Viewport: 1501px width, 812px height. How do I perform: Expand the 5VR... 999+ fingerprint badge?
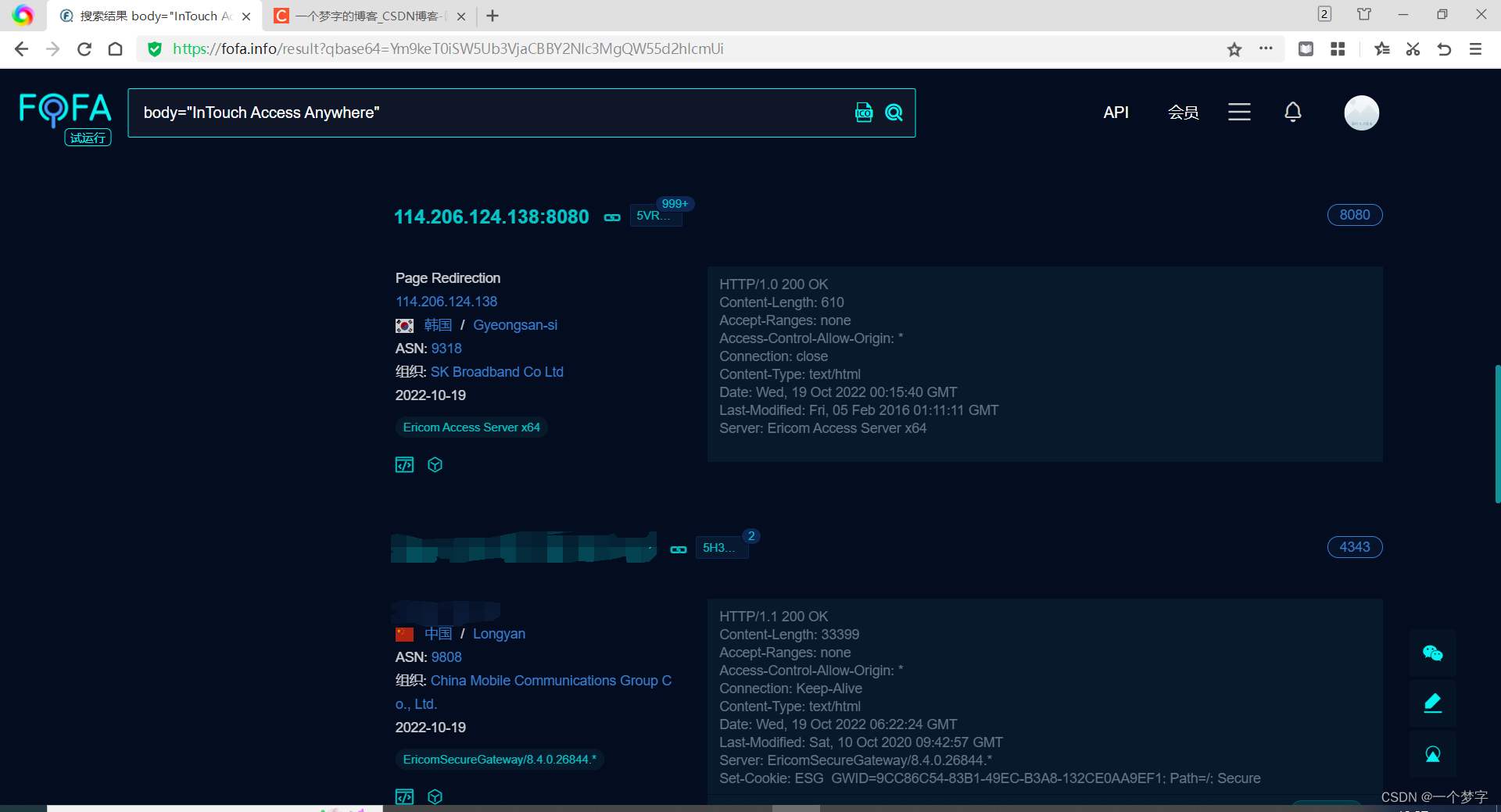point(656,215)
